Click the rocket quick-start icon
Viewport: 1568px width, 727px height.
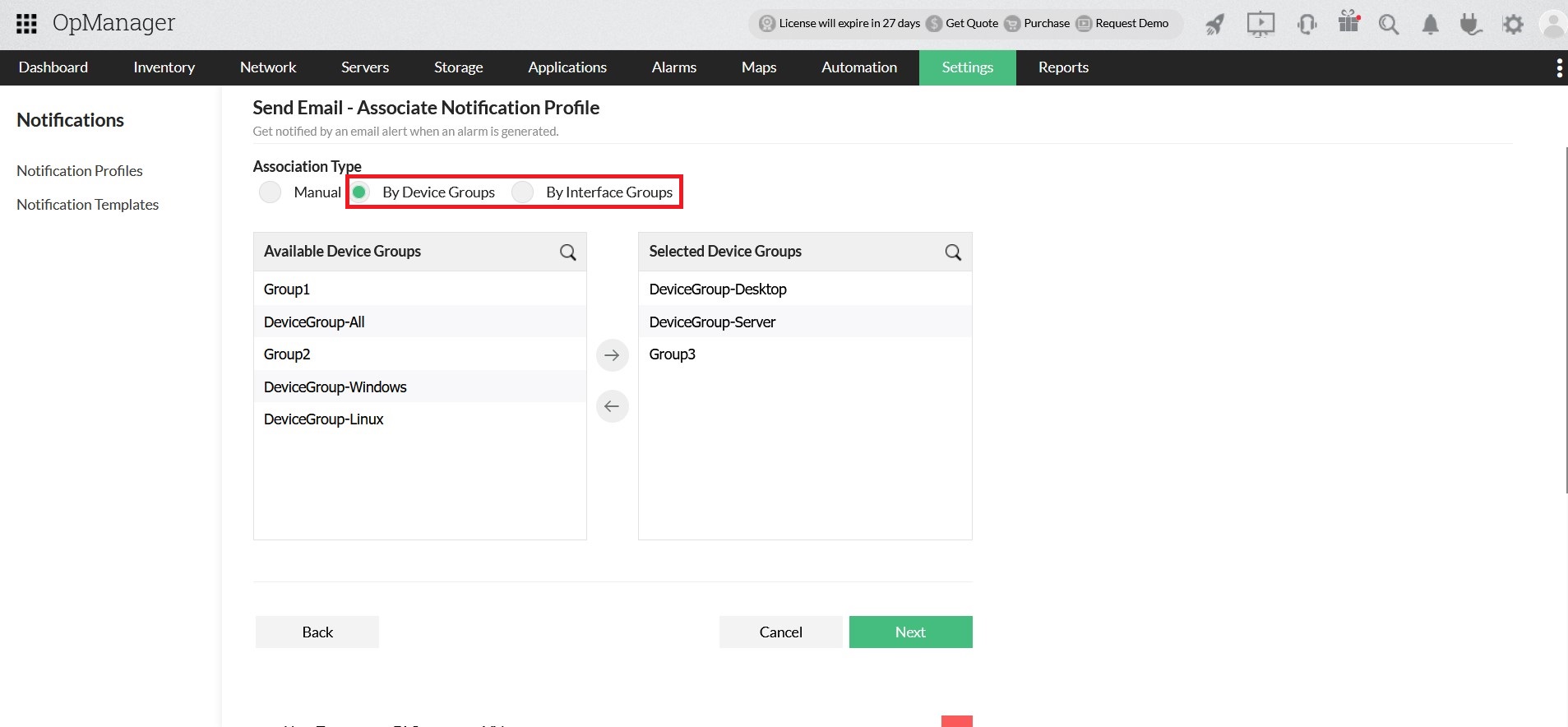pos(1214,24)
